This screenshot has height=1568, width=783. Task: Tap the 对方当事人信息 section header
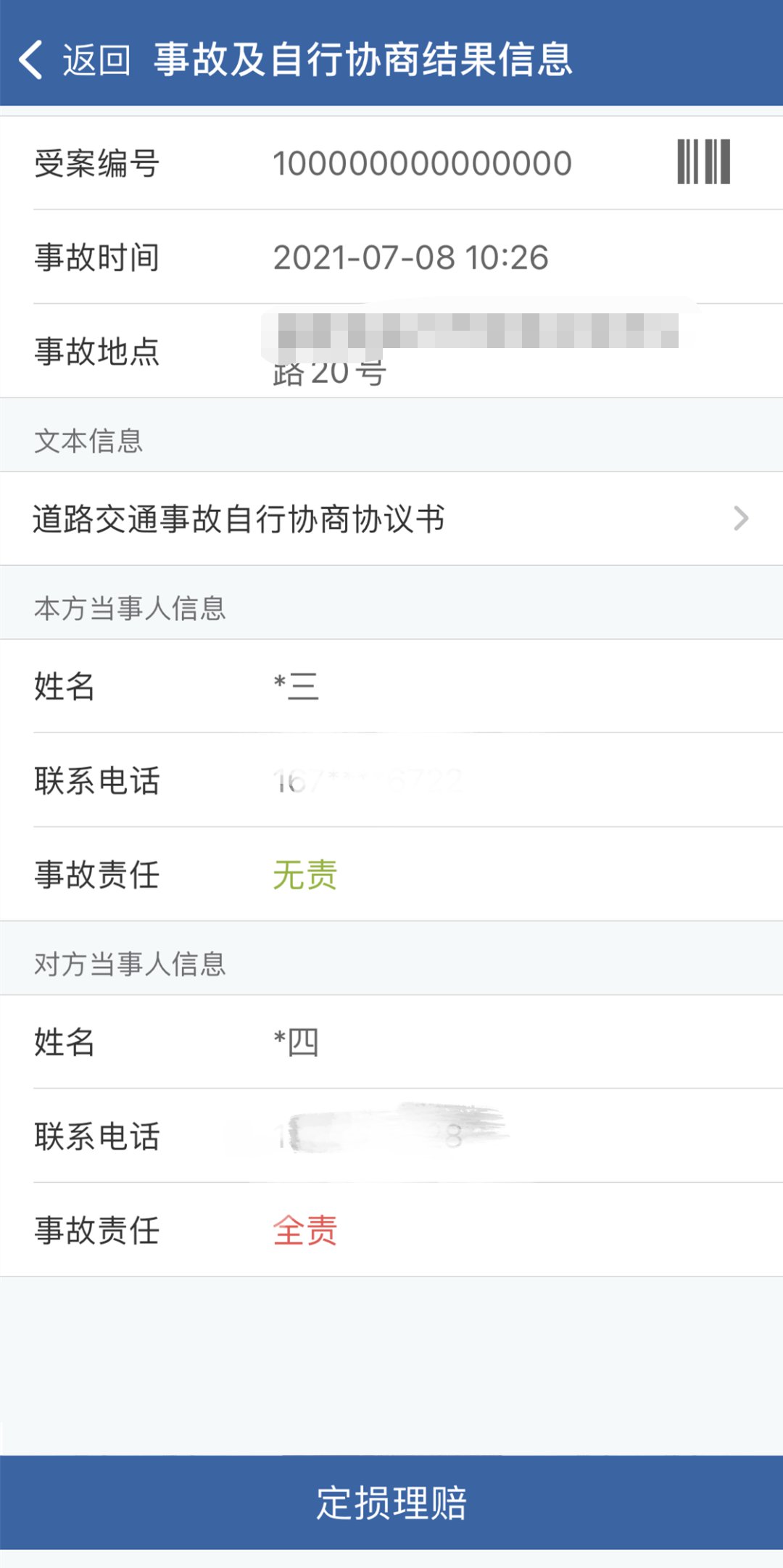(x=130, y=965)
